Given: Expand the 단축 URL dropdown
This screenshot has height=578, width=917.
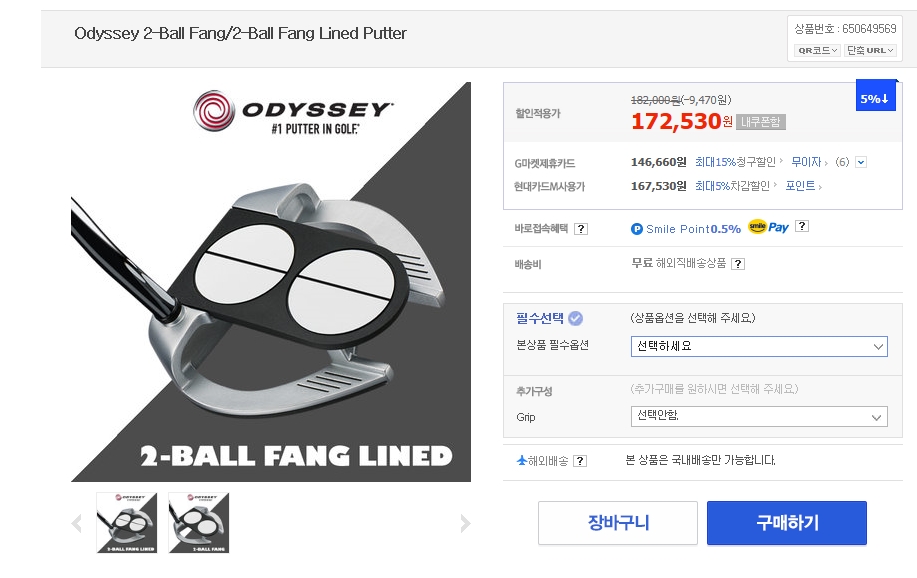Looking at the screenshot, I should pos(870,50).
